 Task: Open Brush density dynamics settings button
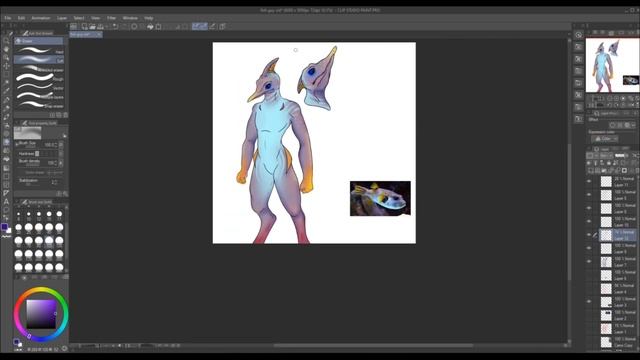(61, 163)
